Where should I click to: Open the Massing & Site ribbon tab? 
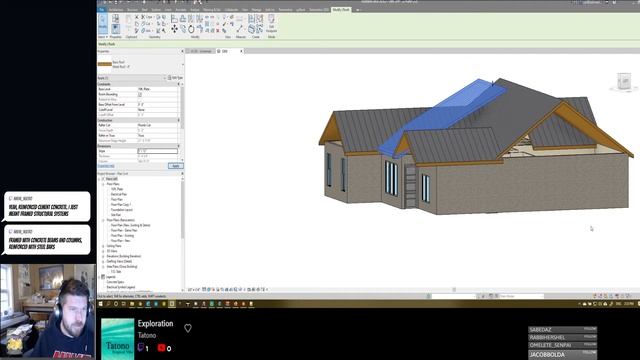[x=212, y=10]
